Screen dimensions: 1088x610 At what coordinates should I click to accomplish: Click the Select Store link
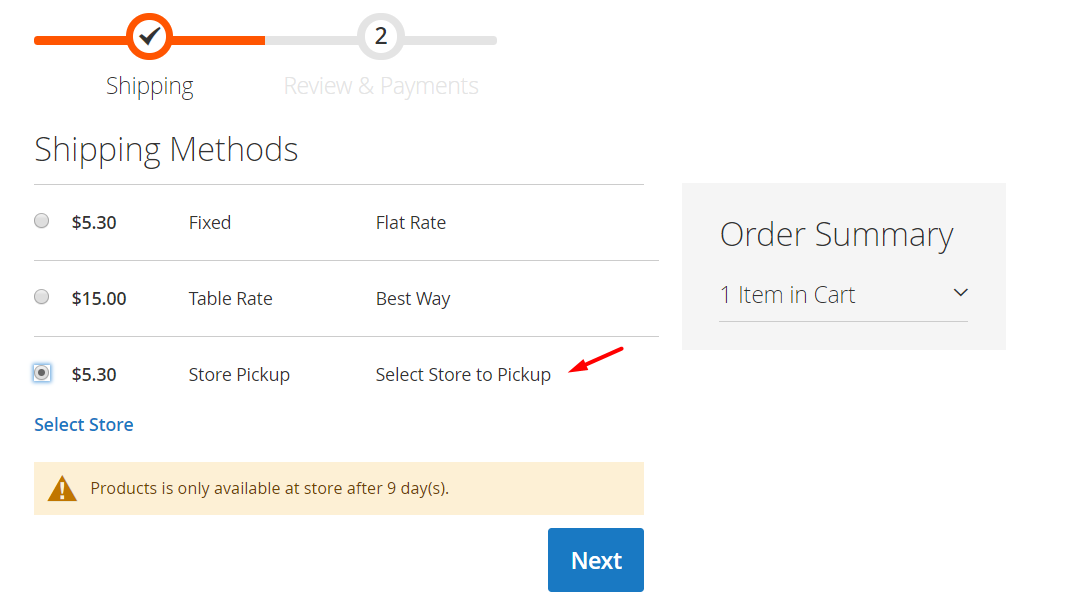84,425
